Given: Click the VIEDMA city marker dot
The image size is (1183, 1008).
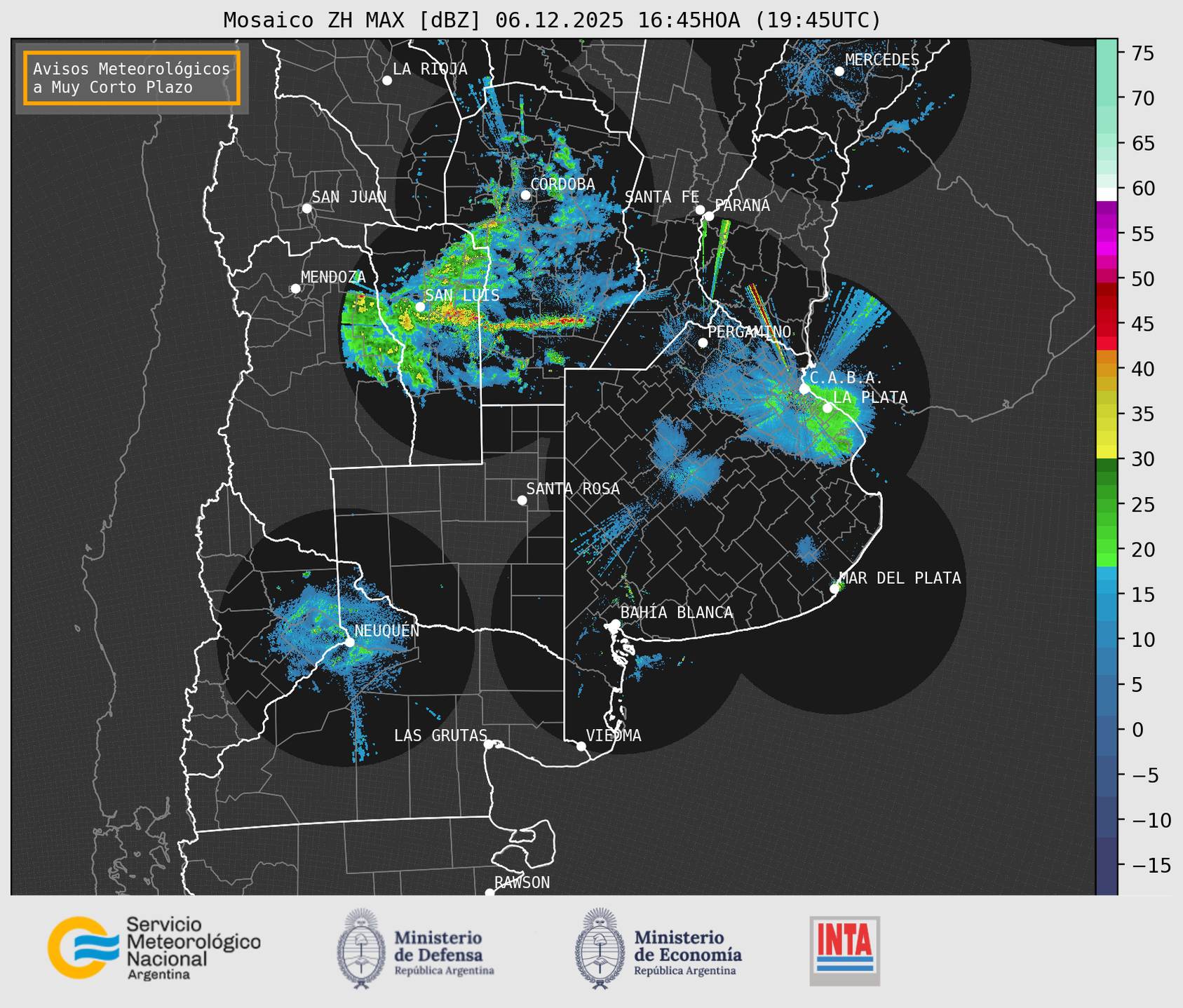Looking at the screenshot, I should pyautogui.click(x=581, y=746).
